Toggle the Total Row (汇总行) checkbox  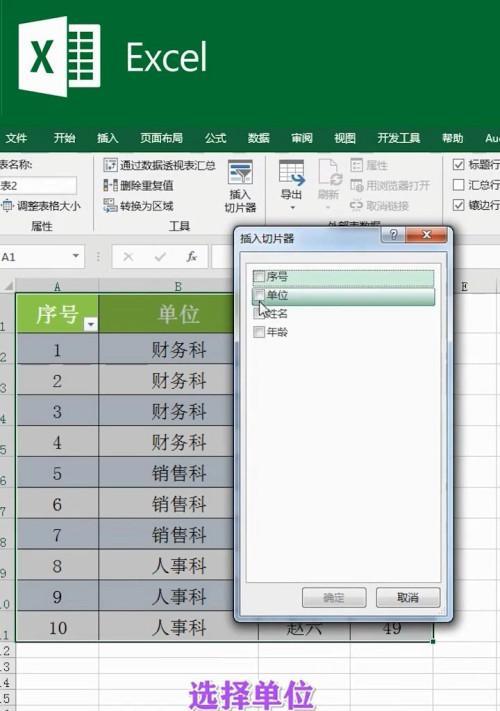458,185
